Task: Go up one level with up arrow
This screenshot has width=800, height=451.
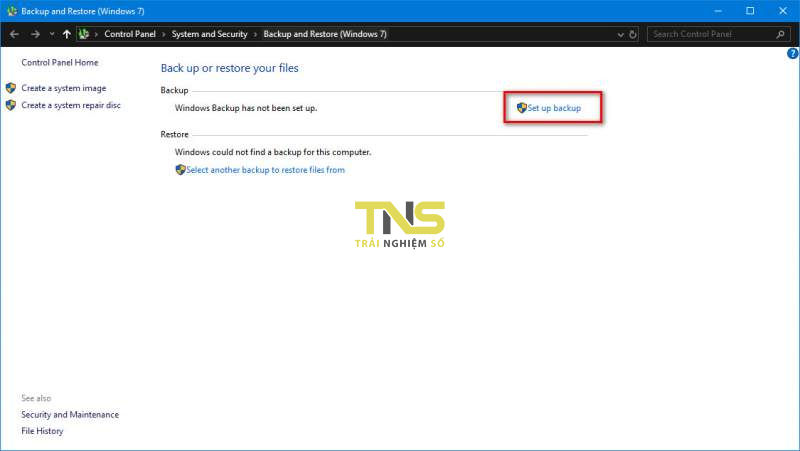Action: click(x=66, y=34)
